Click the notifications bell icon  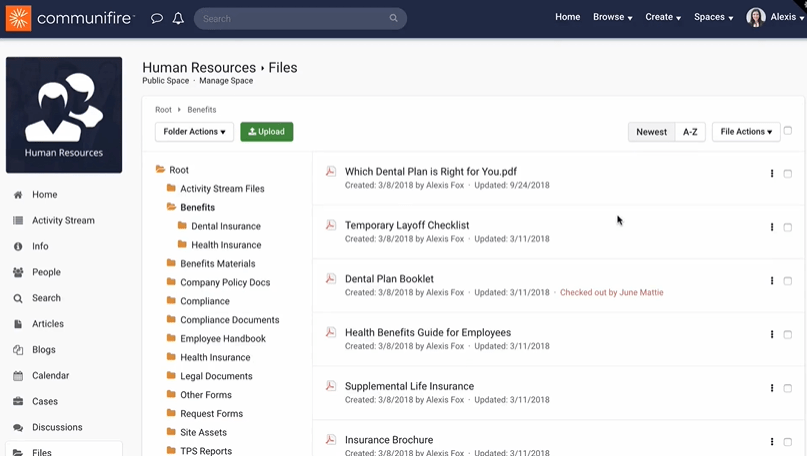coord(178,18)
